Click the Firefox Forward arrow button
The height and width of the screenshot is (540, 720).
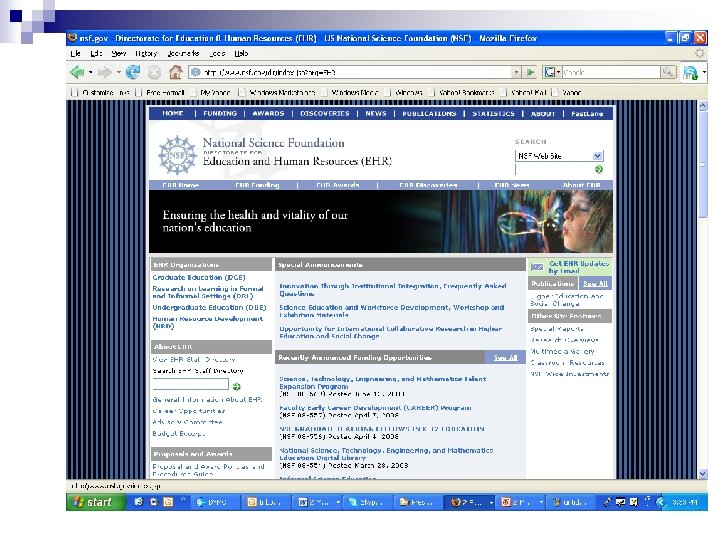105,72
